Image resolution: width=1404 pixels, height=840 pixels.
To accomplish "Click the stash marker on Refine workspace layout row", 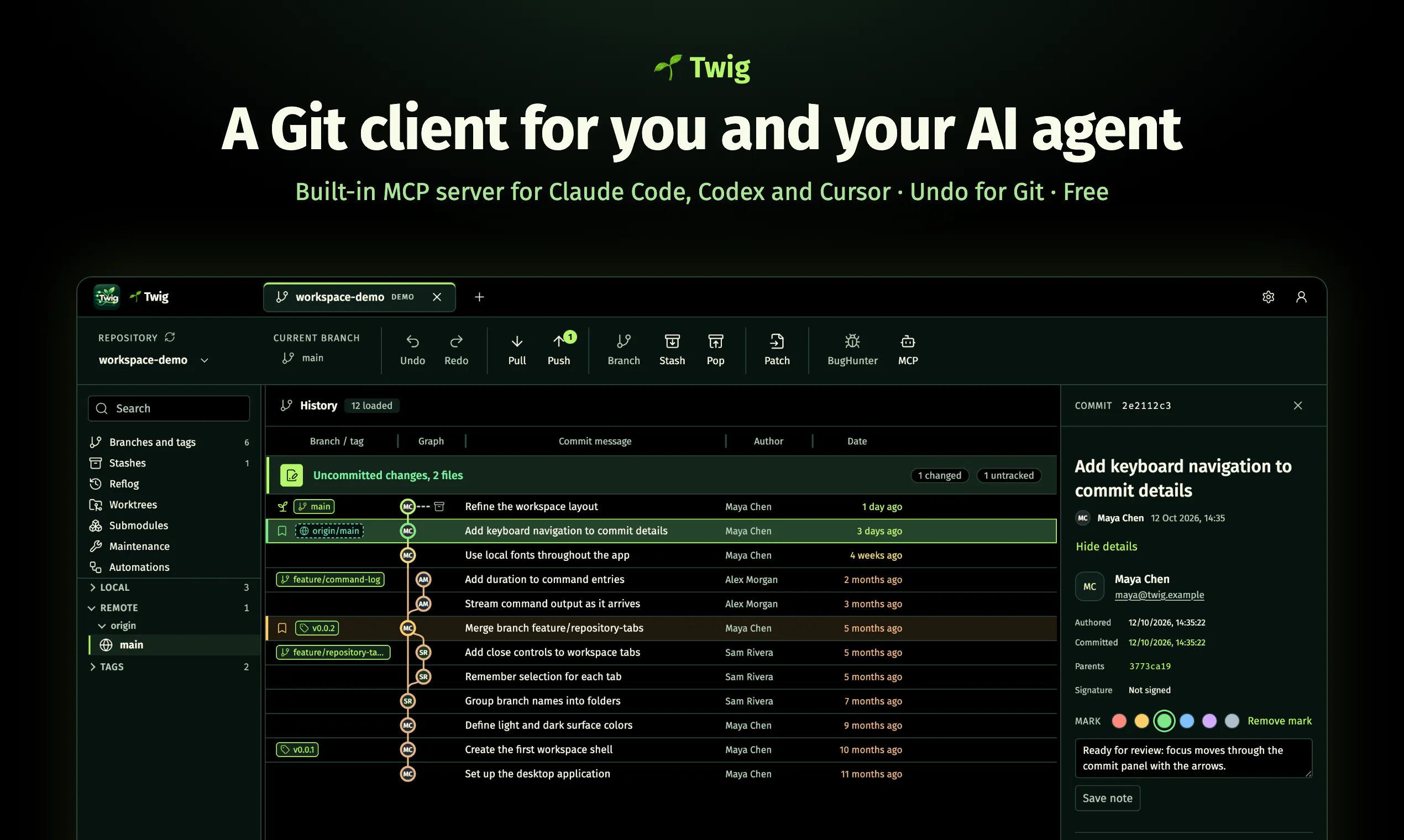I will pyautogui.click(x=439, y=507).
